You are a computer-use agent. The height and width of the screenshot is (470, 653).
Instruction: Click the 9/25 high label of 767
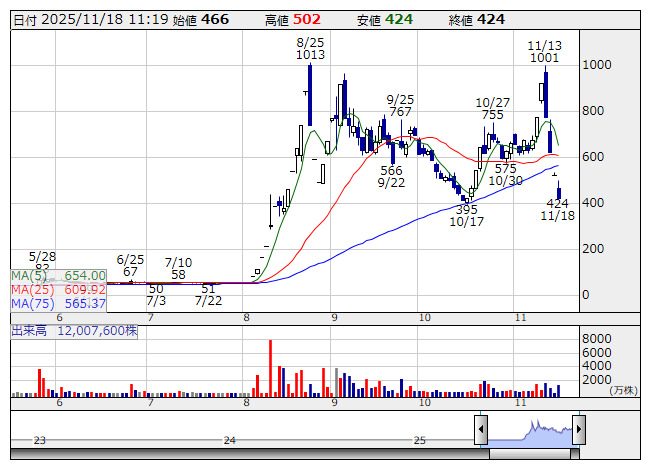pyautogui.click(x=400, y=106)
